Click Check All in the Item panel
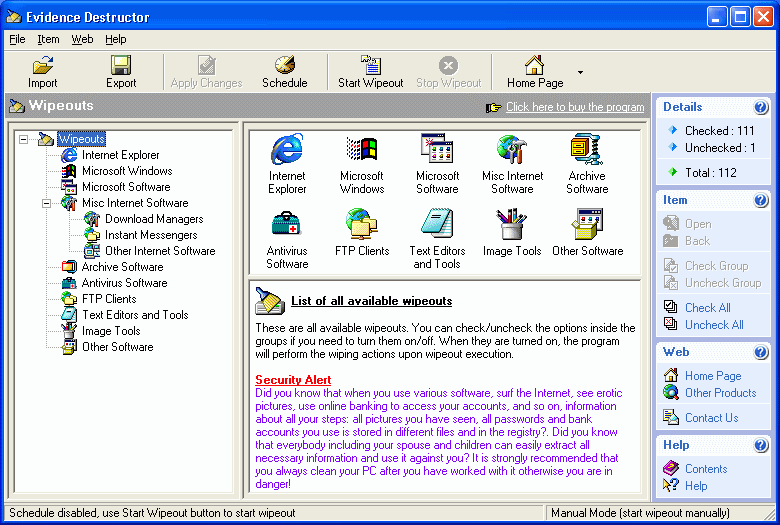Screen dimensions: 780x525 pyautogui.click(x=708, y=308)
